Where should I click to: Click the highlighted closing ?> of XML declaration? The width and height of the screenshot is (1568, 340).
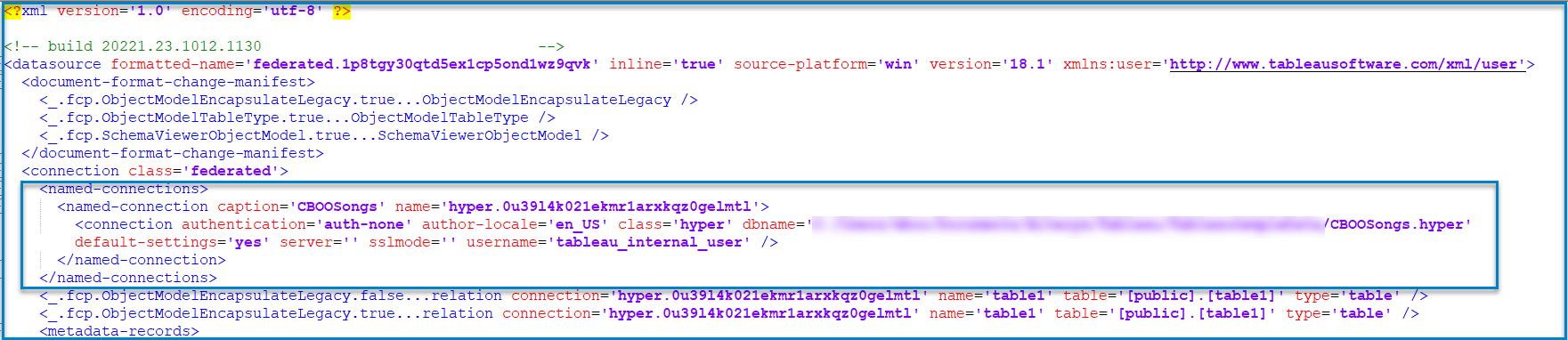tap(342, 11)
